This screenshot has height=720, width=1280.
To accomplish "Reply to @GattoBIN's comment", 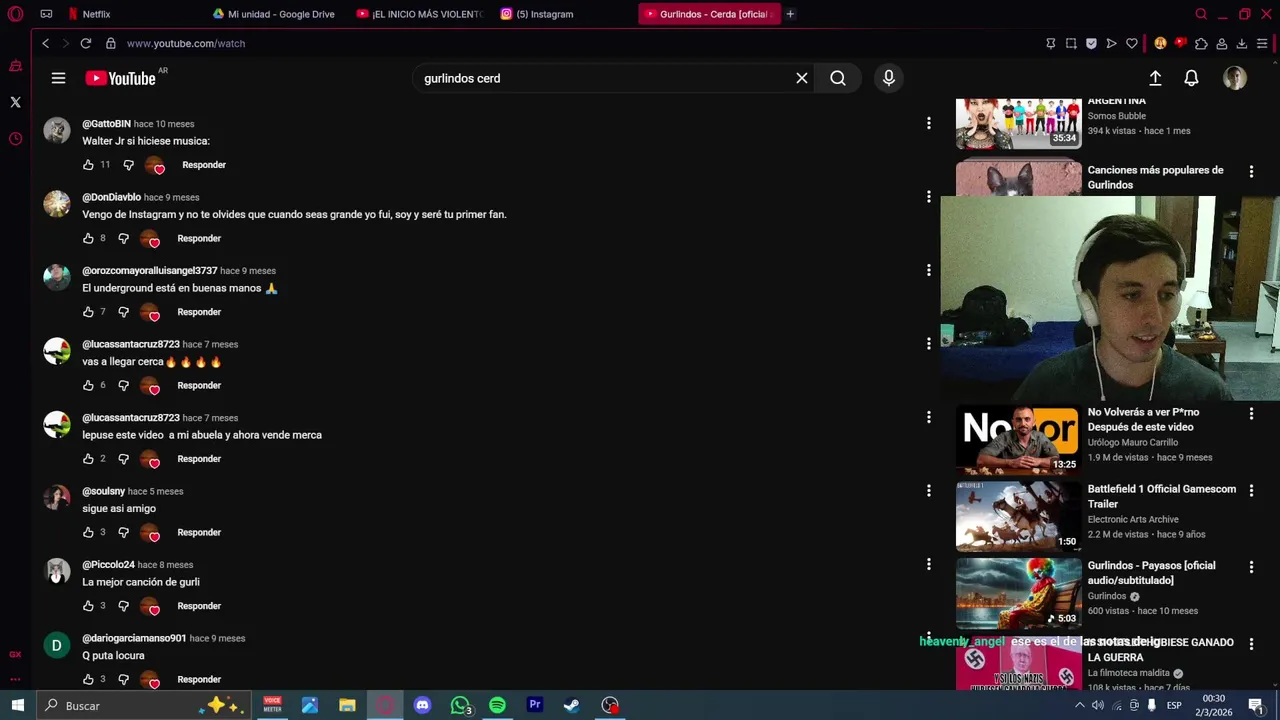I will point(204,165).
